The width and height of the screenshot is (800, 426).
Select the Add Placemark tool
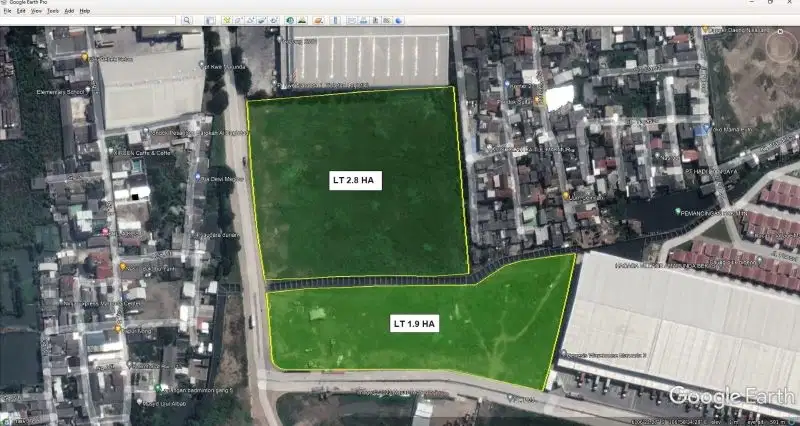(x=227, y=20)
